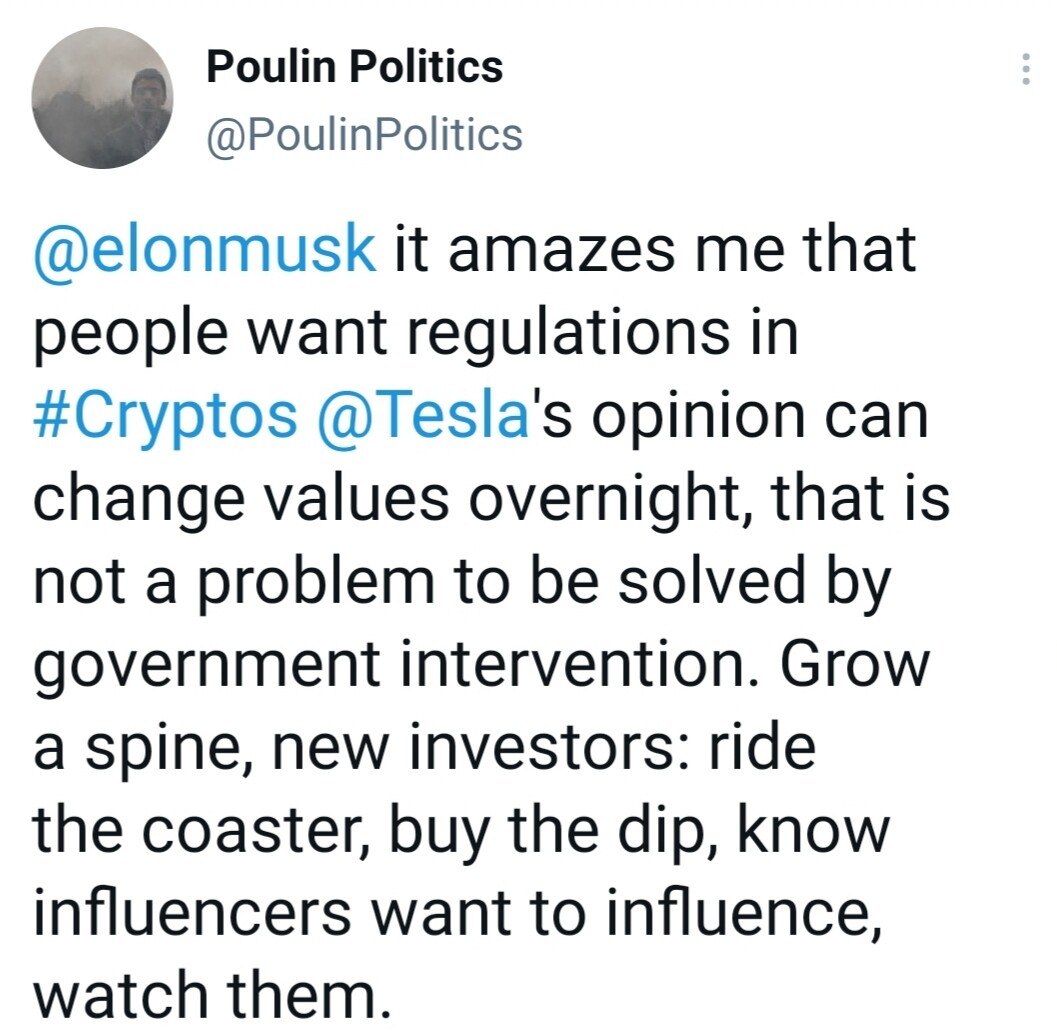This screenshot has height=1034, width=1057.
Task: Open the three-dot more options menu
Action: point(1025,68)
